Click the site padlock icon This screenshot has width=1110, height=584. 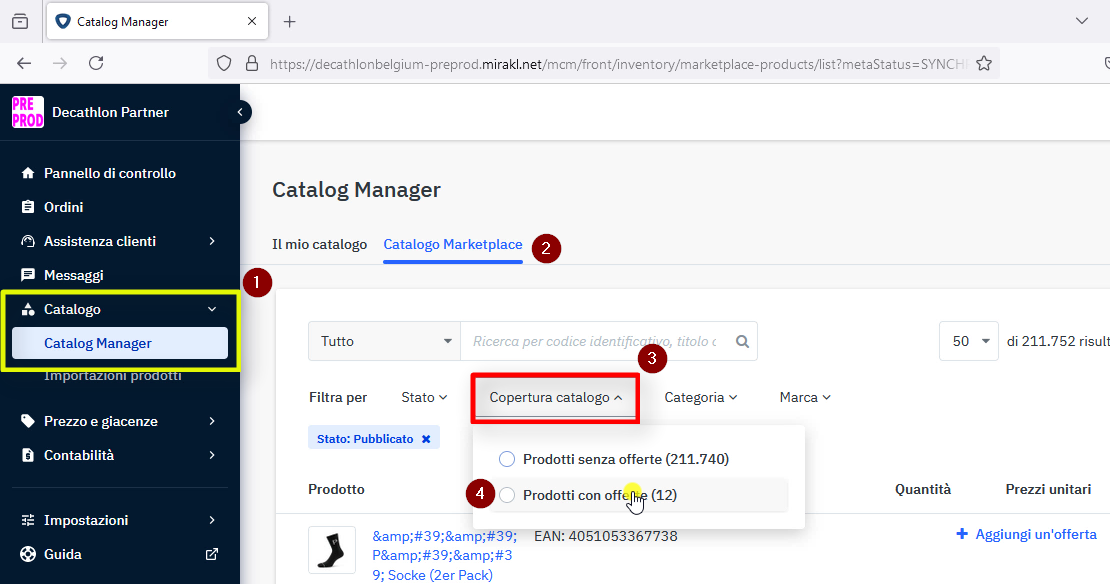[251, 64]
